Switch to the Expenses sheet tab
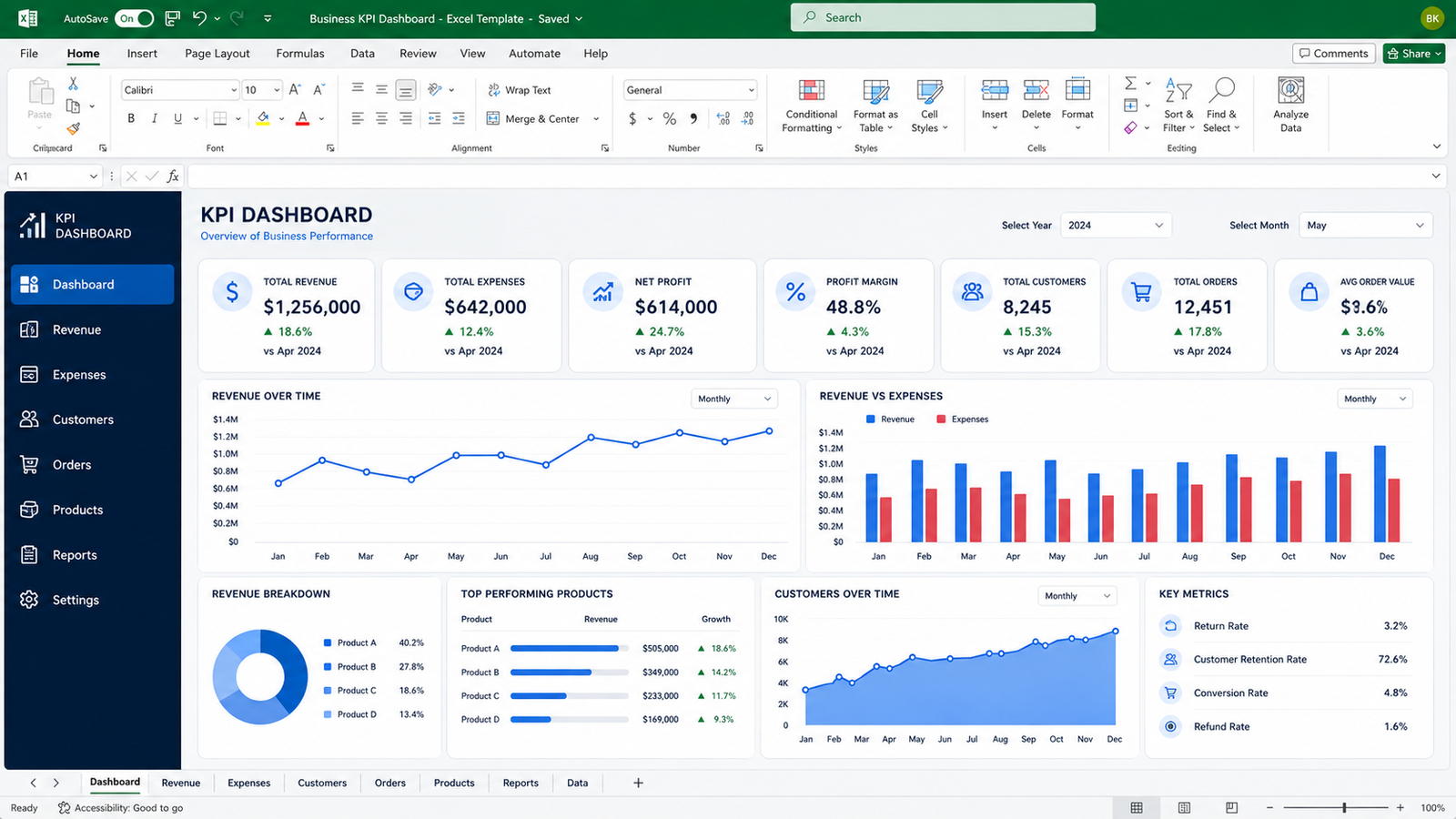 248,783
